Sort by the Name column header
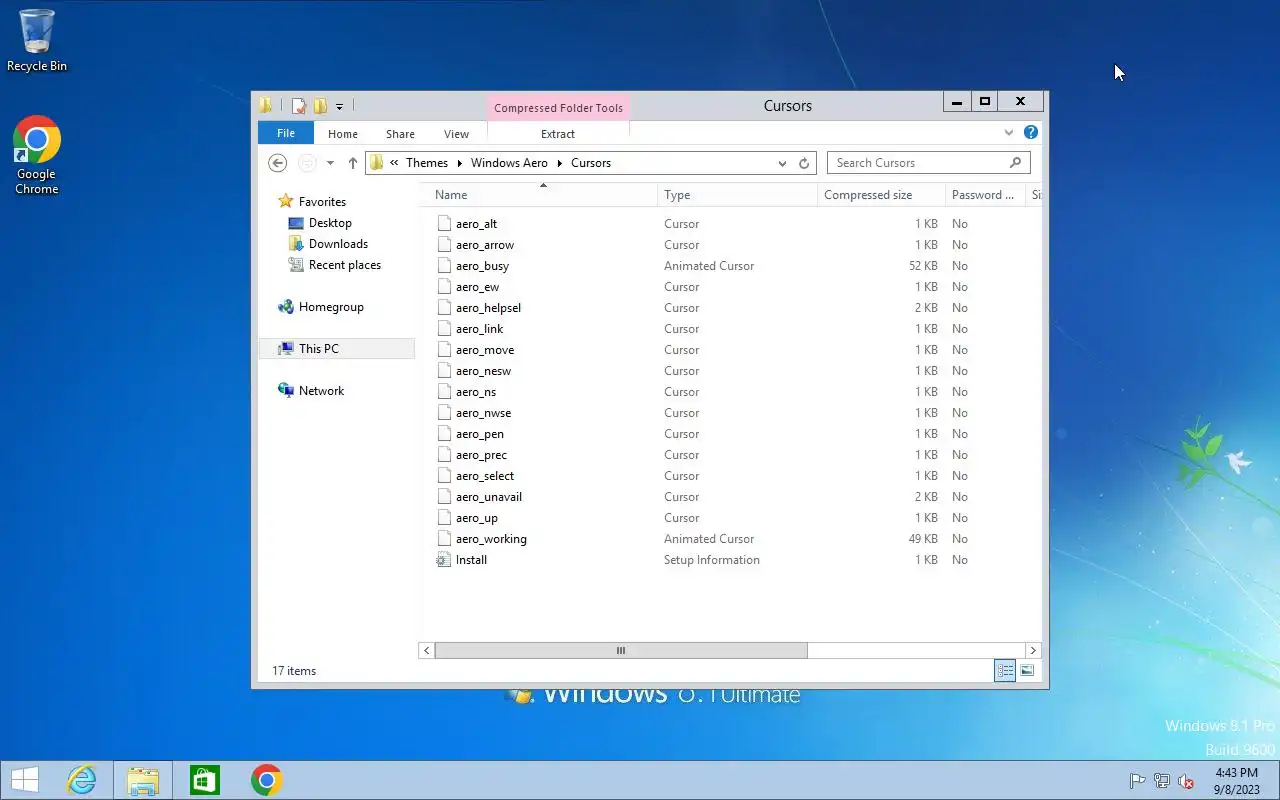Image resolution: width=1280 pixels, height=800 pixels. (x=538, y=195)
